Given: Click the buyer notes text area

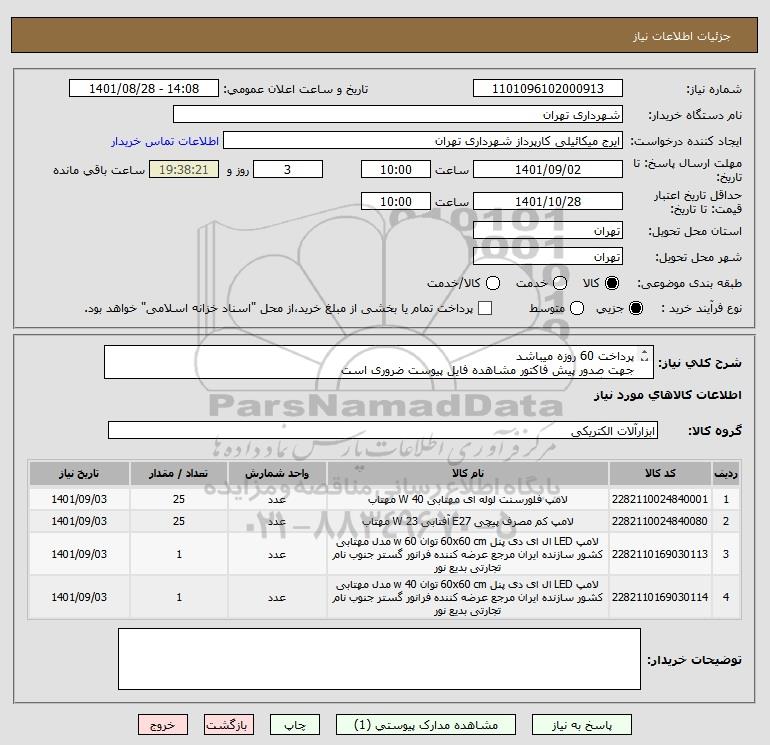Looking at the screenshot, I should coord(379,659).
